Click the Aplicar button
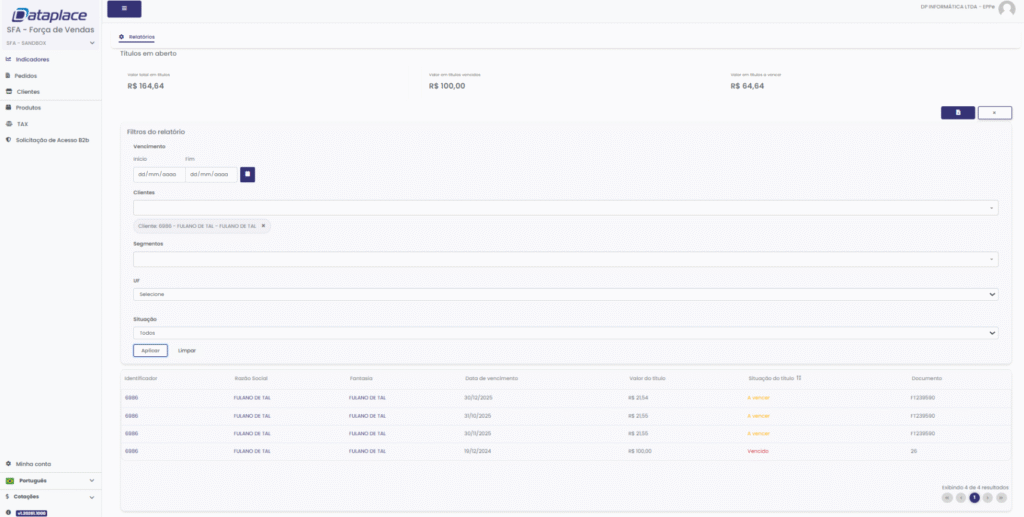Viewport: 1024px width, 517px height. (x=150, y=351)
